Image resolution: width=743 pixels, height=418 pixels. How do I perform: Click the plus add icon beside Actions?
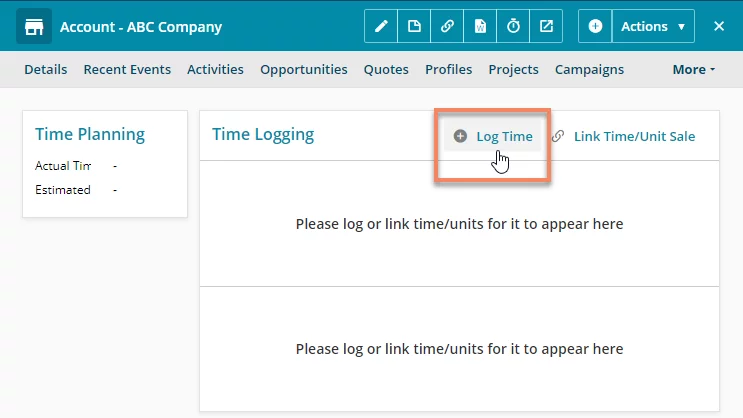click(x=595, y=26)
